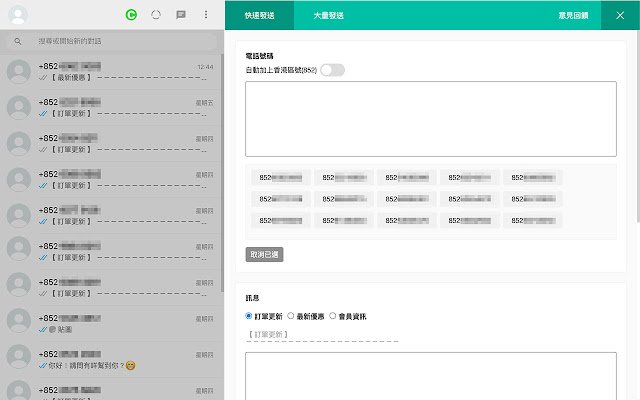The width and height of the screenshot is (640, 400).
Task: Click the contact avatar of the 12:44 chat
Action: coord(19,72)
